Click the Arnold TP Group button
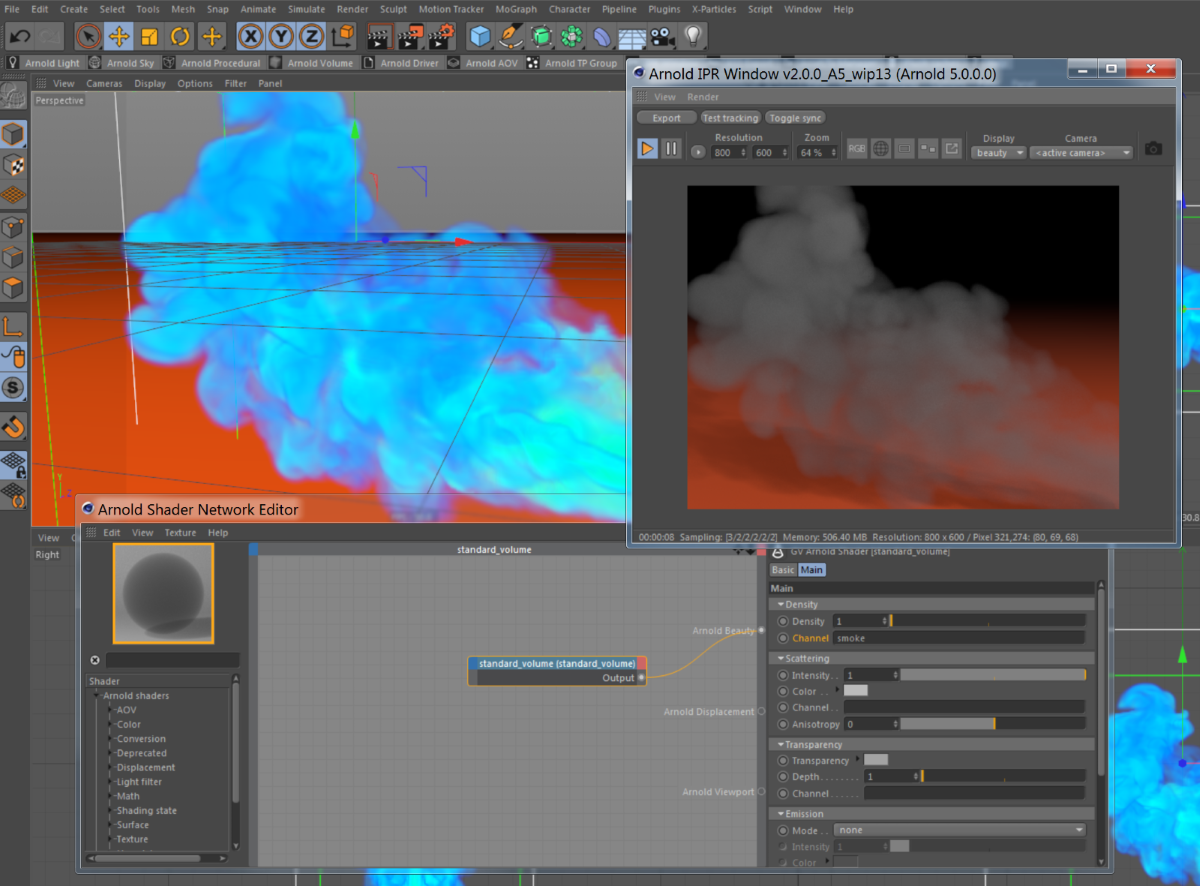This screenshot has width=1200, height=886. [574, 63]
